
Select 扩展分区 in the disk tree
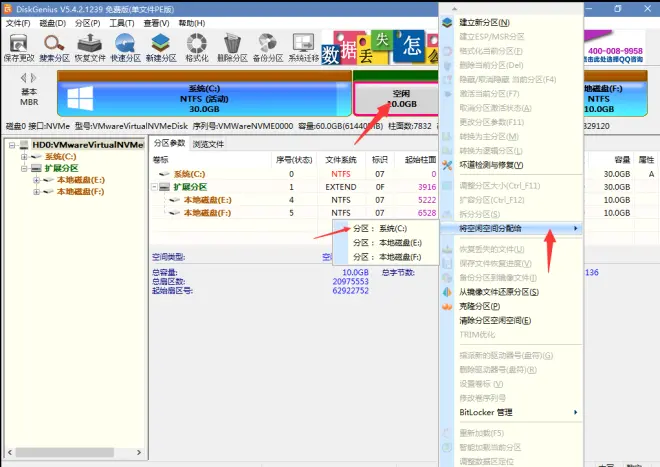(x=61, y=168)
